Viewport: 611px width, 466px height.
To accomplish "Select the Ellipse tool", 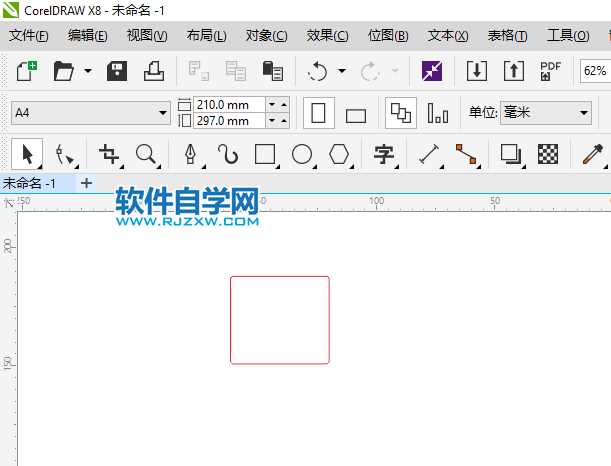I will pyautogui.click(x=302, y=154).
